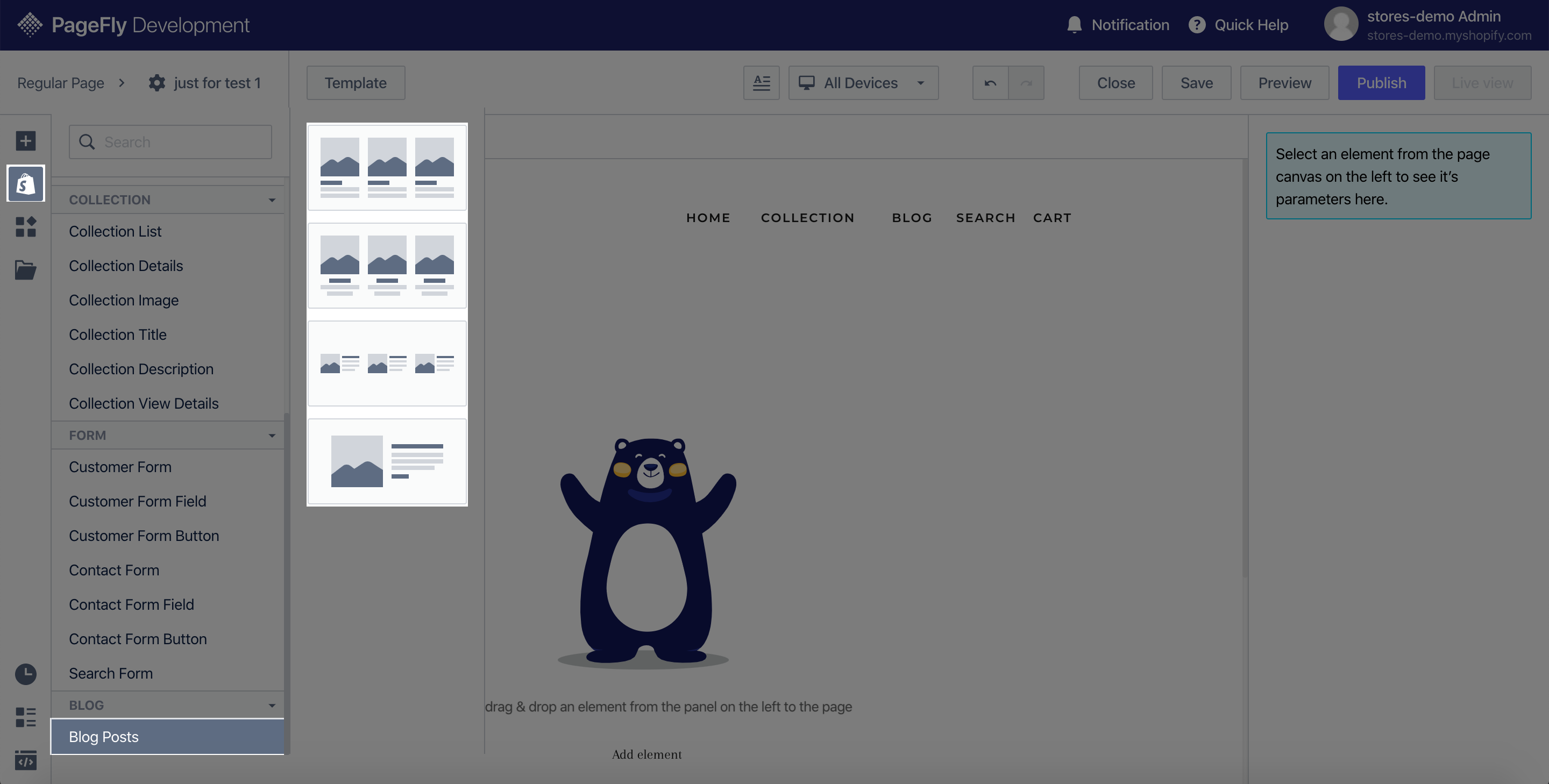Click BLOG in the page navigation
The image size is (1549, 784).
(912, 218)
